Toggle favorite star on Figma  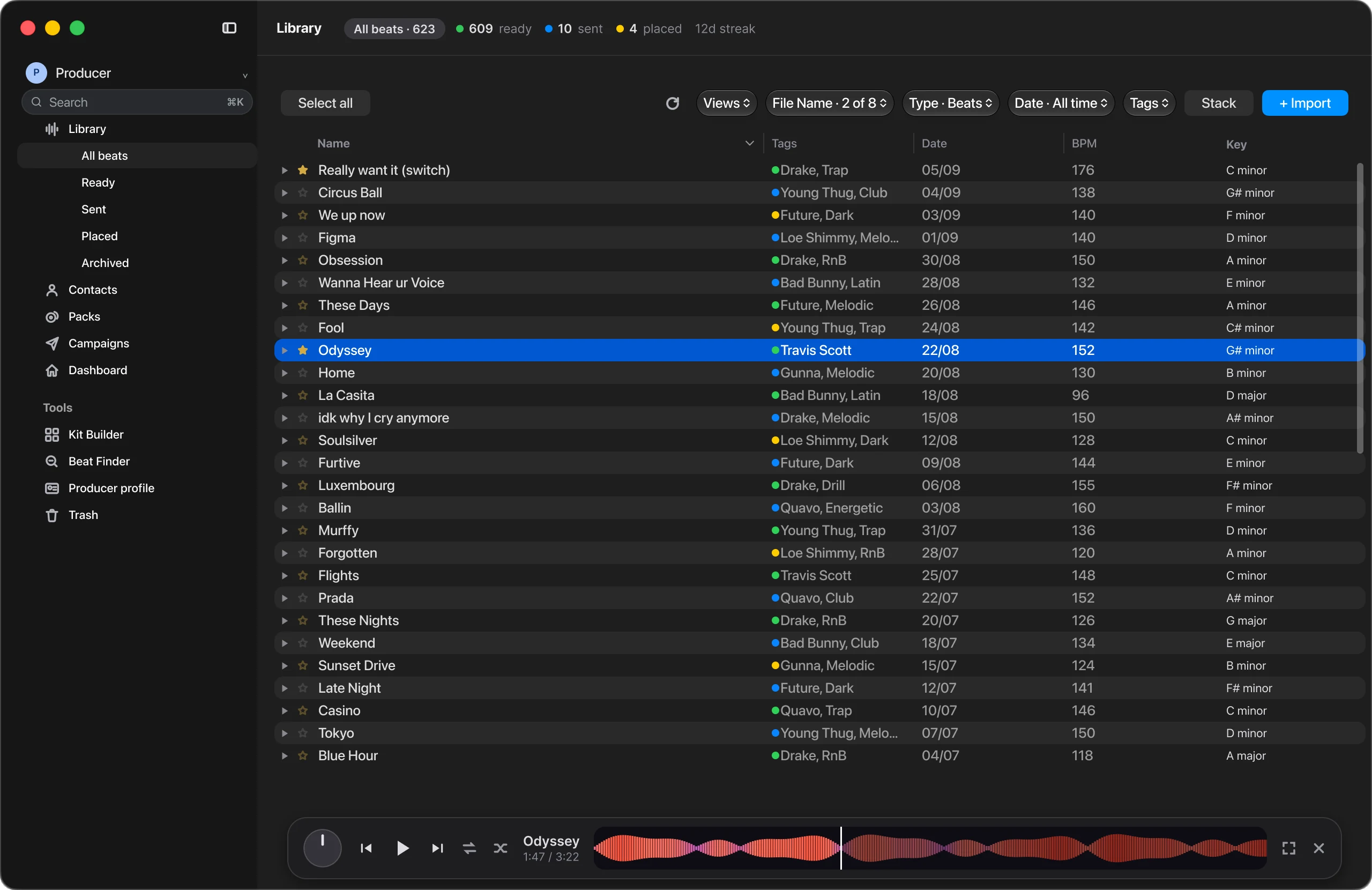[x=303, y=238]
